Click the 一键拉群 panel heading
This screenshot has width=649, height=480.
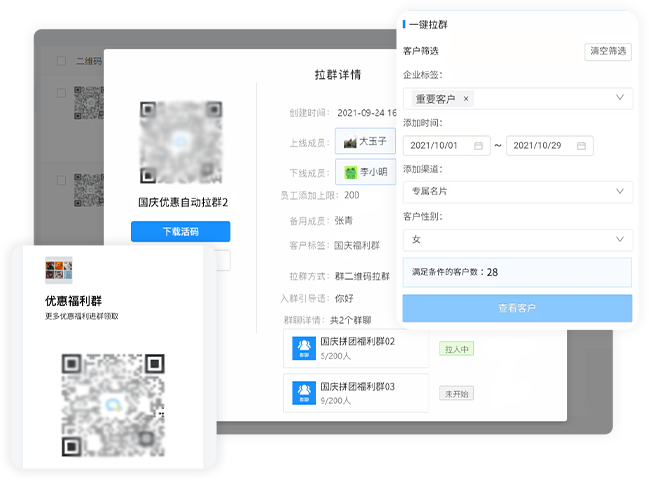428,25
